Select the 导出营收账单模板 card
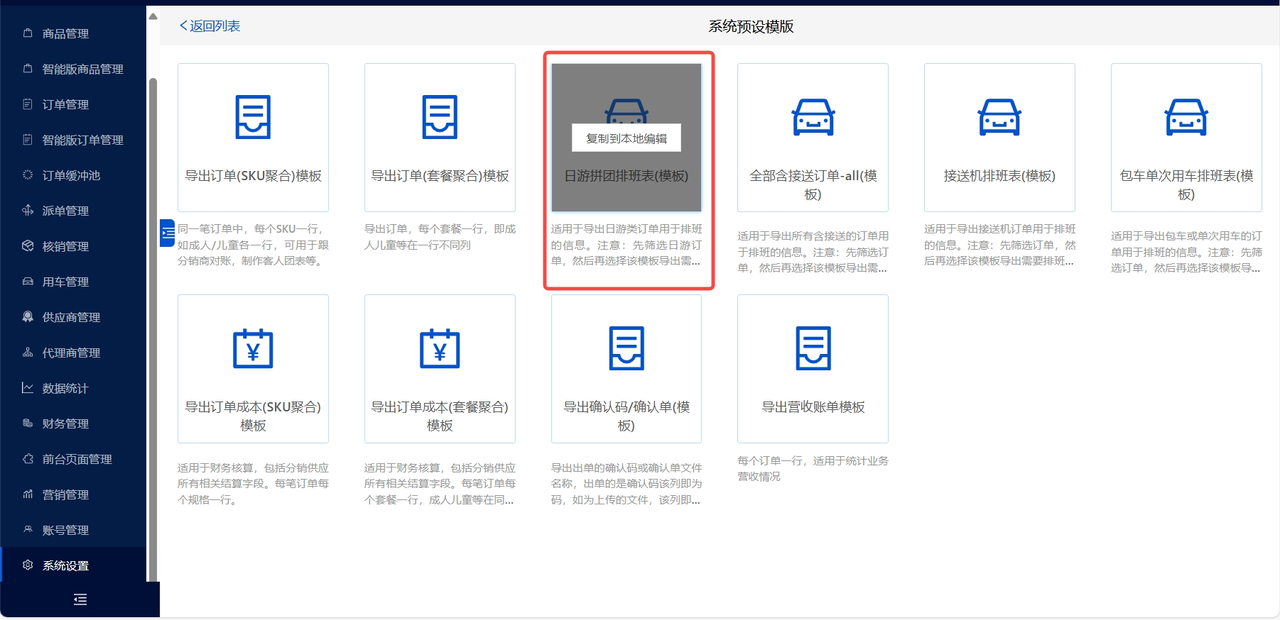1280x620 pixels. 813,370
